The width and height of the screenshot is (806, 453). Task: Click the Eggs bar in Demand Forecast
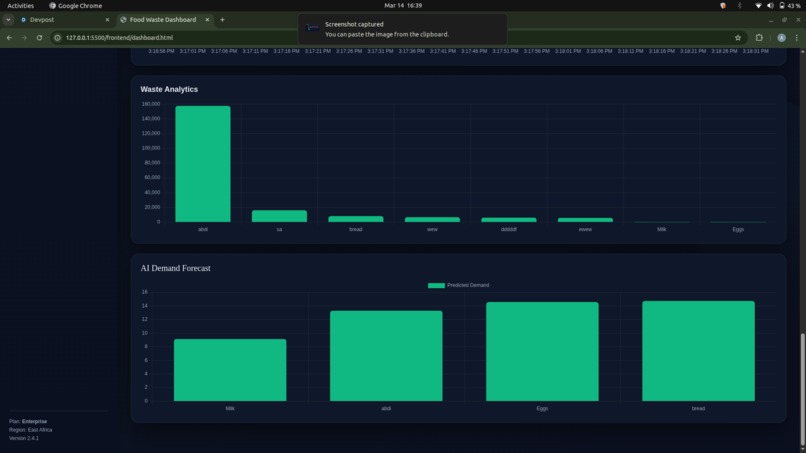pyautogui.click(x=542, y=352)
